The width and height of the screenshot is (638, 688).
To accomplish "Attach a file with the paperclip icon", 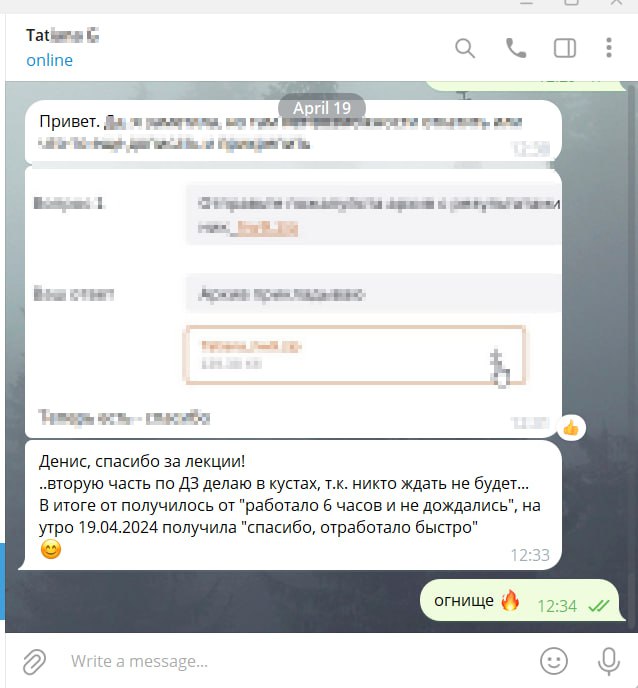I will point(34,661).
